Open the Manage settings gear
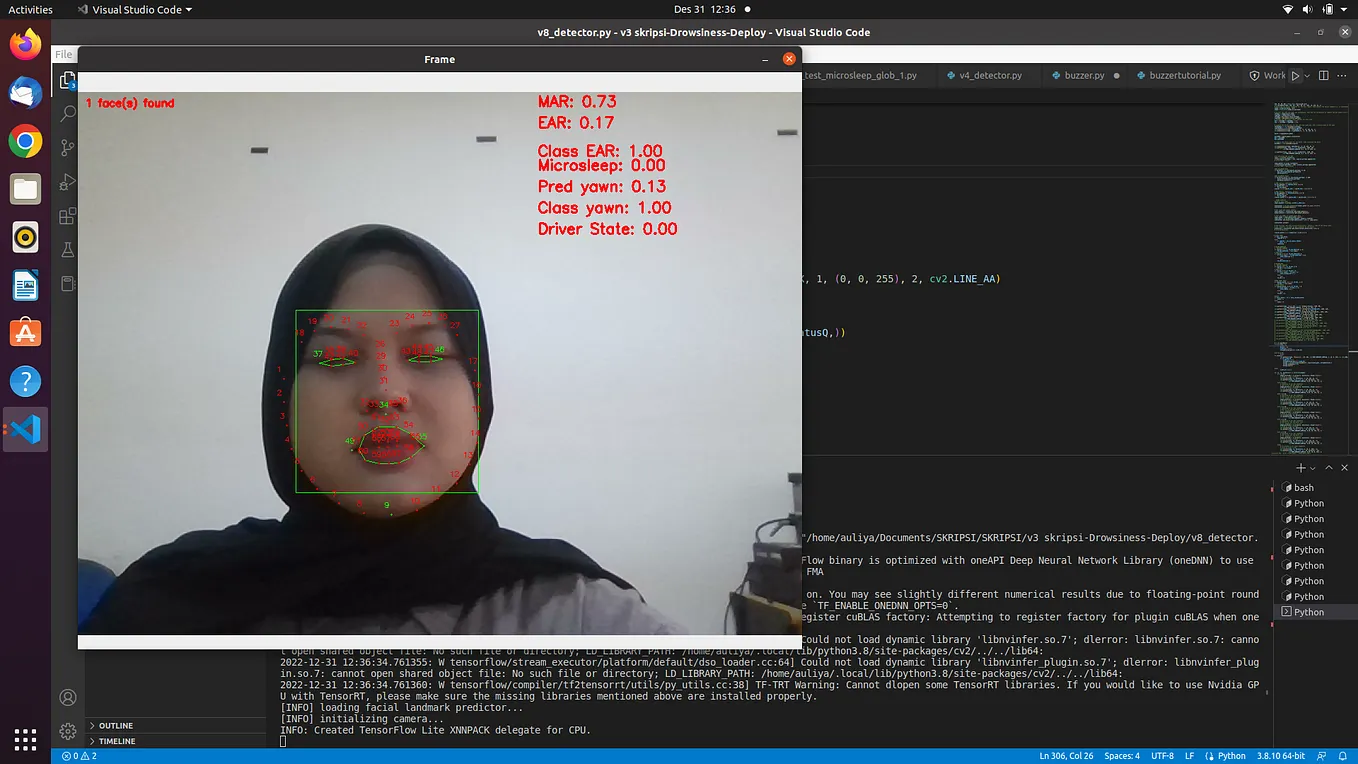 (67, 731)
